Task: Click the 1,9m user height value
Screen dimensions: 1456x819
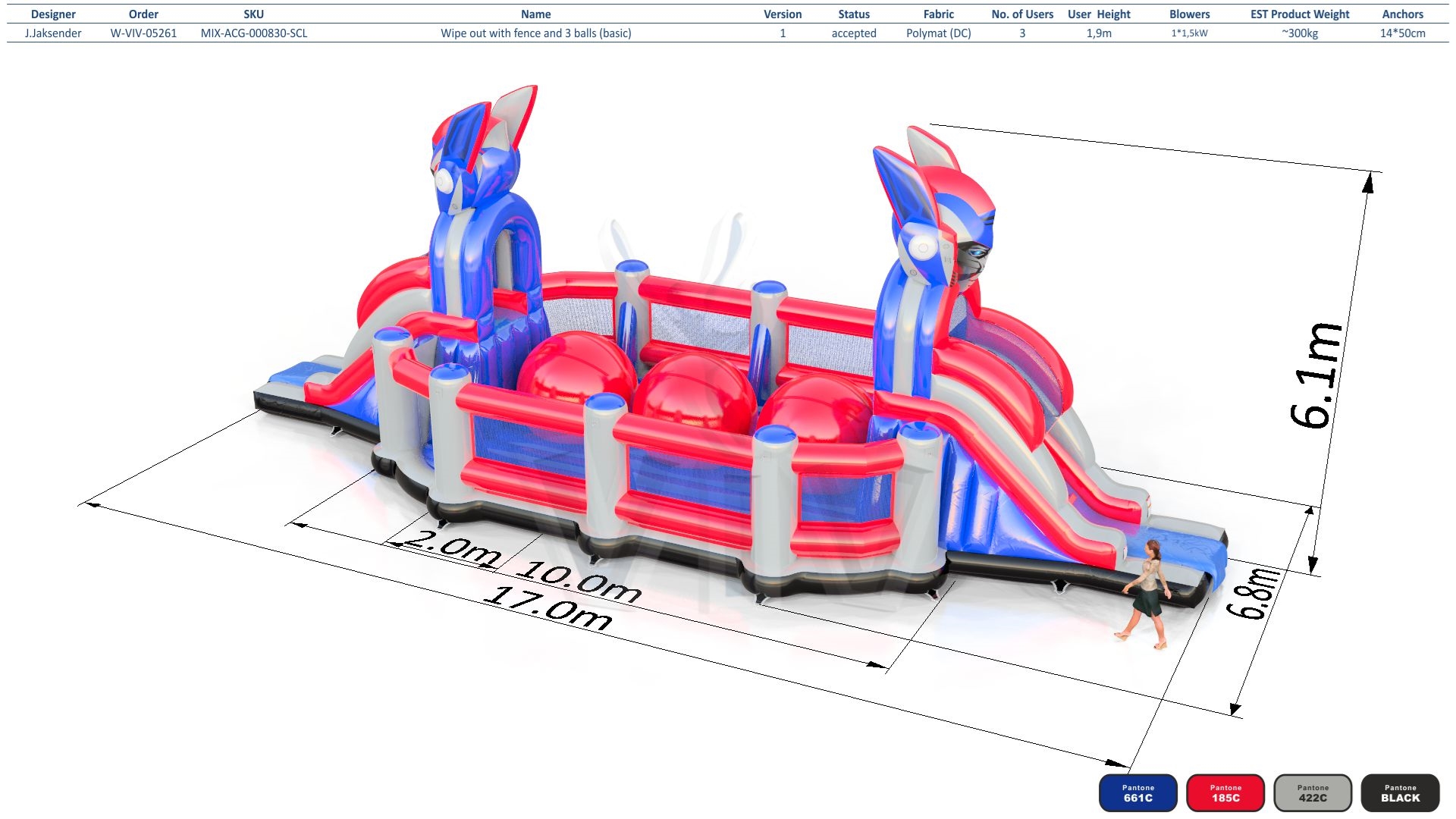Action: pyautogui.click(x=1099, y=33)
